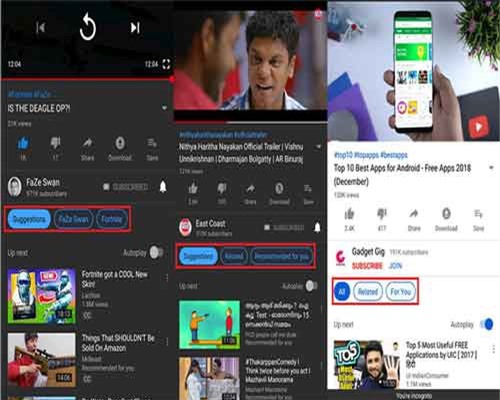
Task: Open options for Things That SHOULDN'T Be Sold video
Action: point(167,342)
